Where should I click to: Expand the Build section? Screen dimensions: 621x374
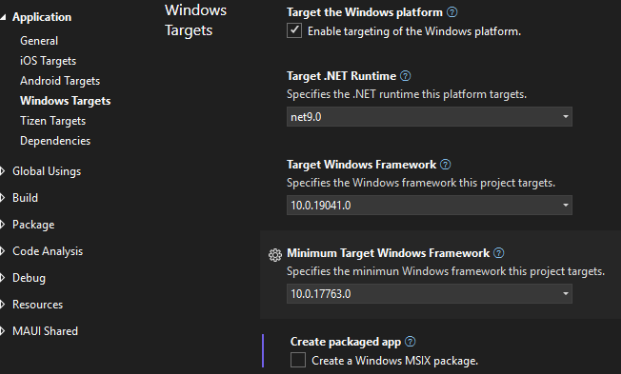[x=2, y=198]
